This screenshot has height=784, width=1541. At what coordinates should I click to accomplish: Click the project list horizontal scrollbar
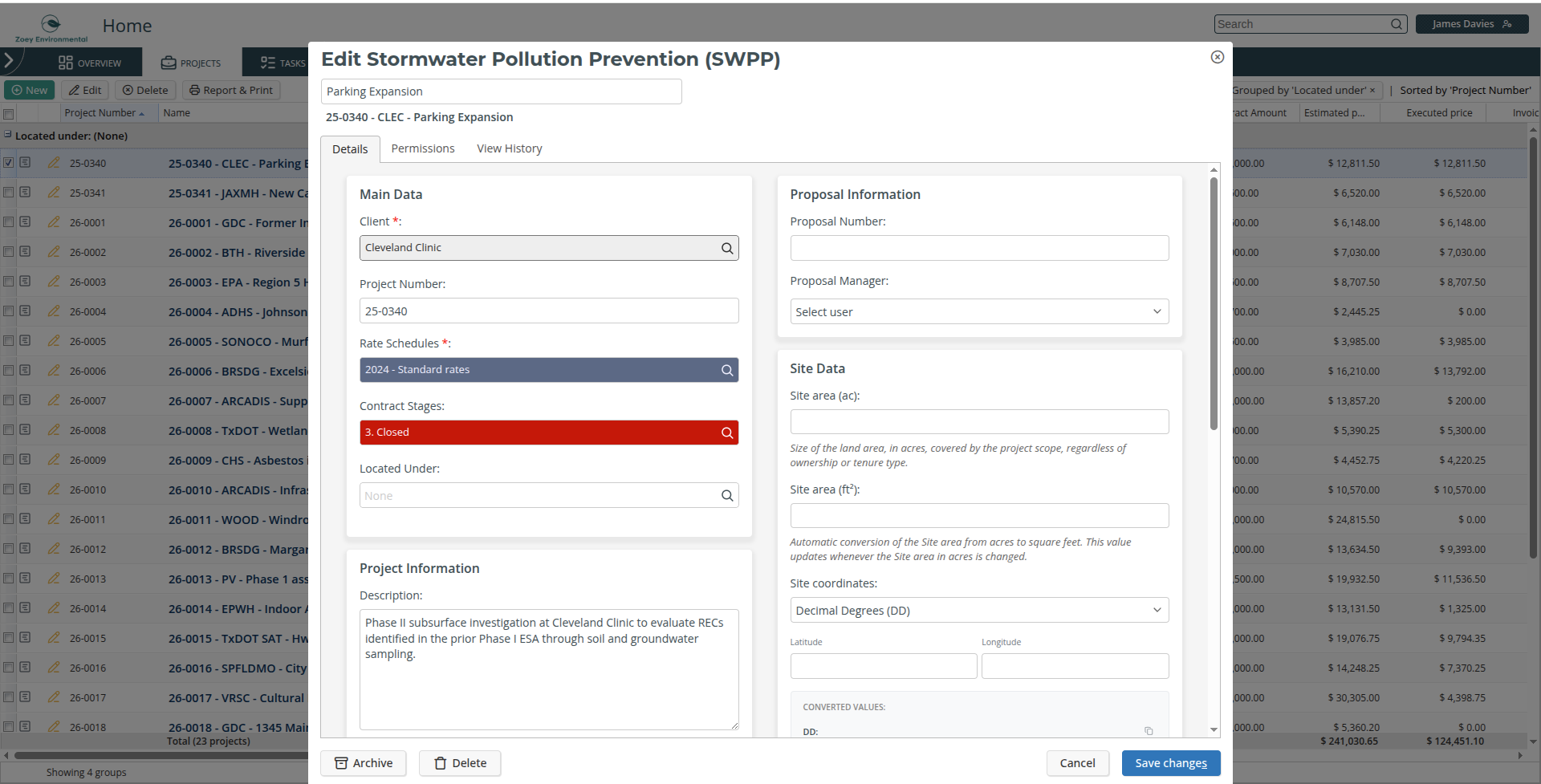click(161, 755)
